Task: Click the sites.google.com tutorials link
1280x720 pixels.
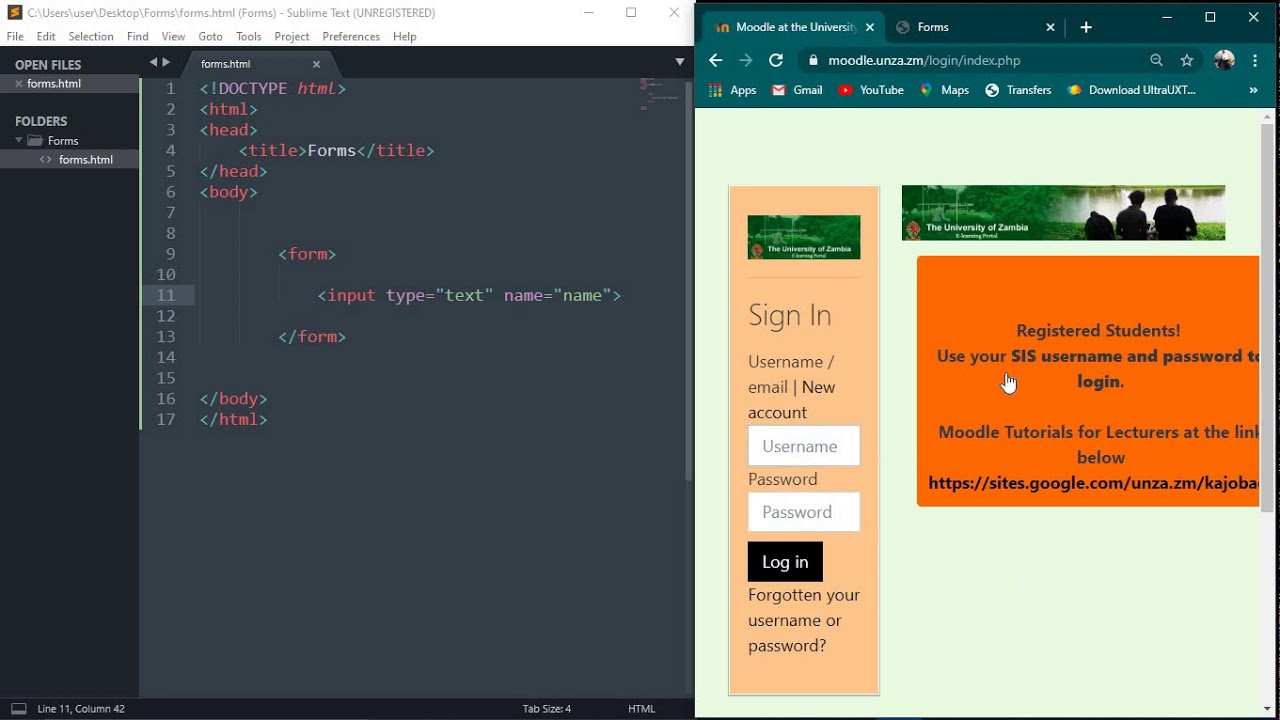Action: [x=1093, y=483]
